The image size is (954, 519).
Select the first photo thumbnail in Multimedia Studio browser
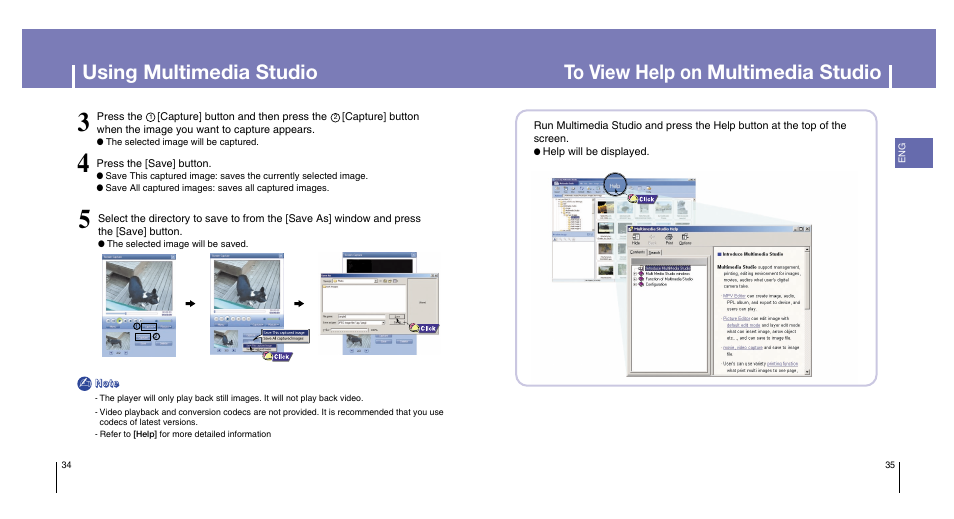pyautogui.click(x=606, y=207)
